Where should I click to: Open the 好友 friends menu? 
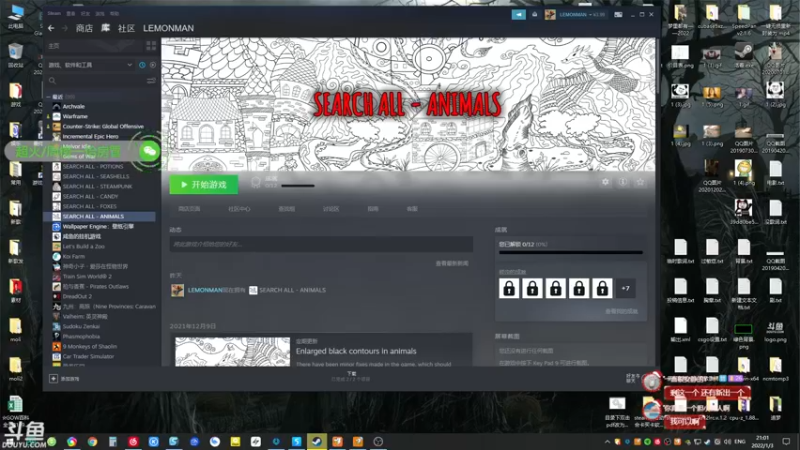[85, 14]
